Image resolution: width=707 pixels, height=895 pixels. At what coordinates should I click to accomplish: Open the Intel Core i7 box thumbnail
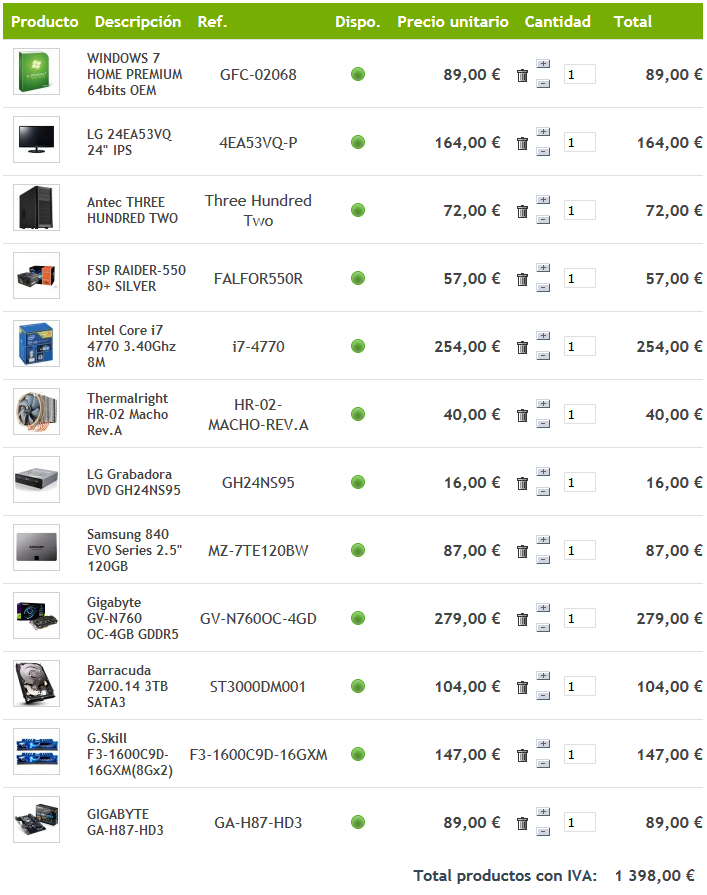37,343
